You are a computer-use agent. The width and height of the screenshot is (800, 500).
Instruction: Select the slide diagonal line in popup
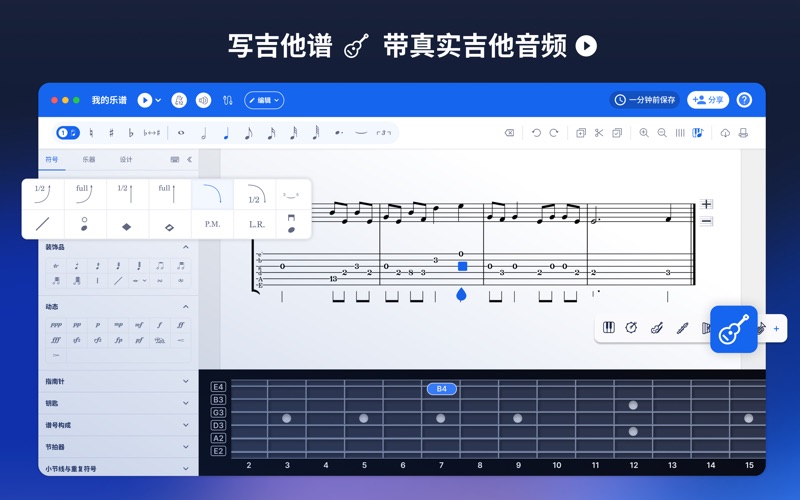click(x=43, y=224)
